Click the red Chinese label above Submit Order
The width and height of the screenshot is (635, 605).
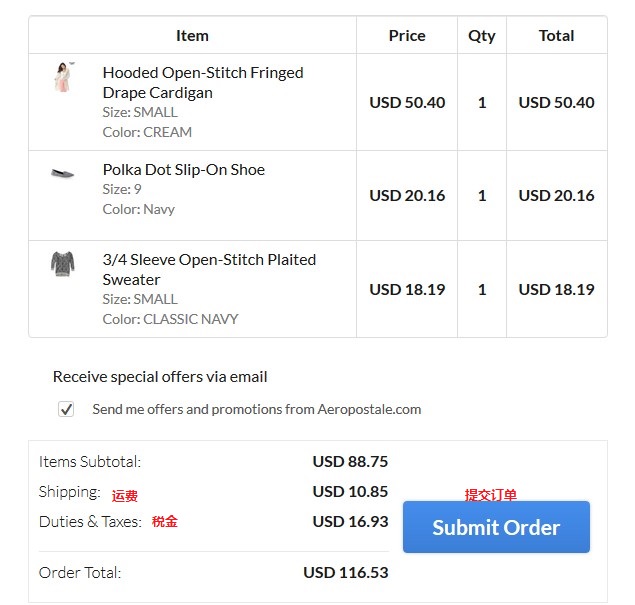[x=490, y=495]
